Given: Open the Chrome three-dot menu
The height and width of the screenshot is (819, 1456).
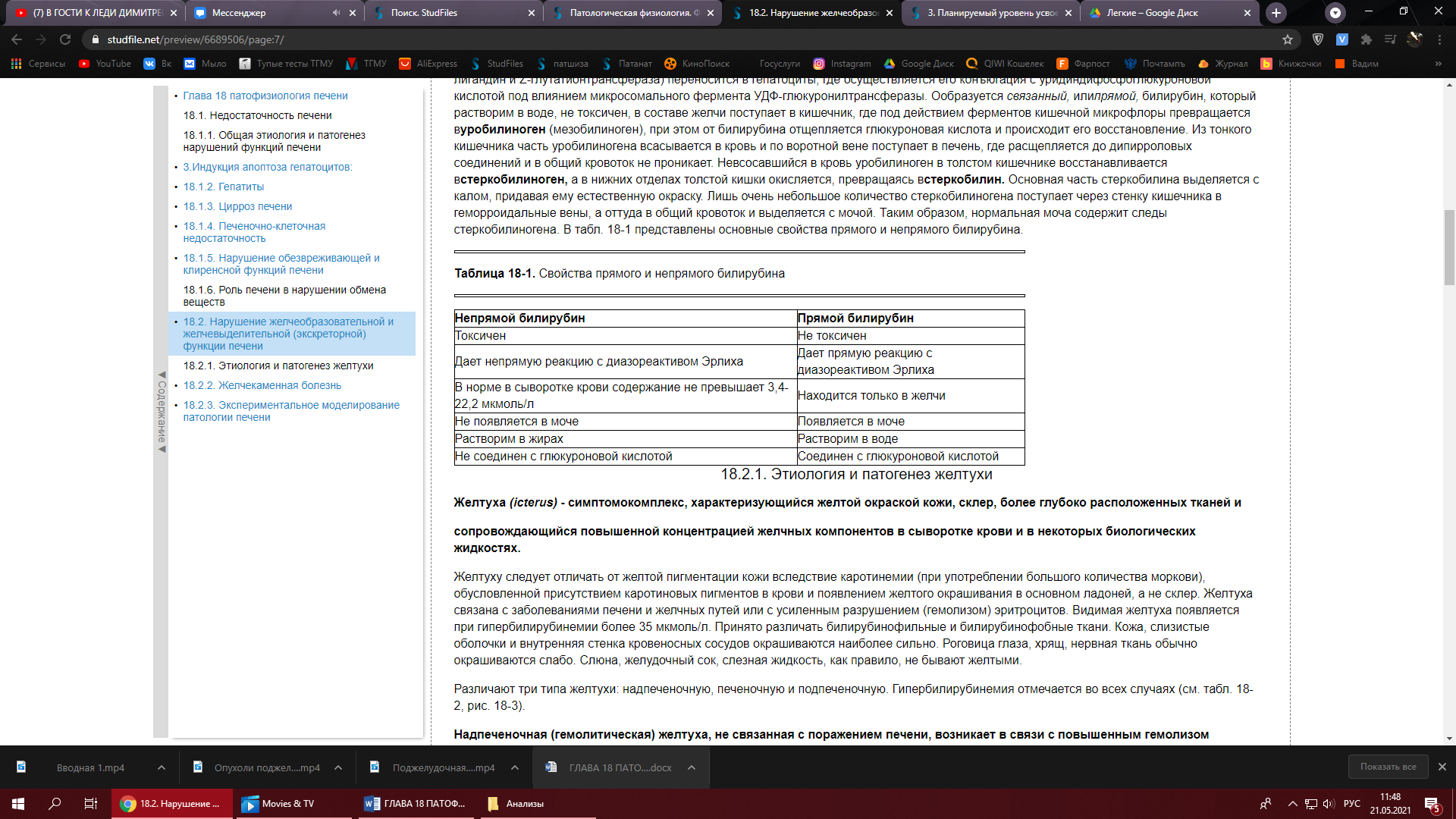Looking at the screenshot, I should pos(1439,39).
